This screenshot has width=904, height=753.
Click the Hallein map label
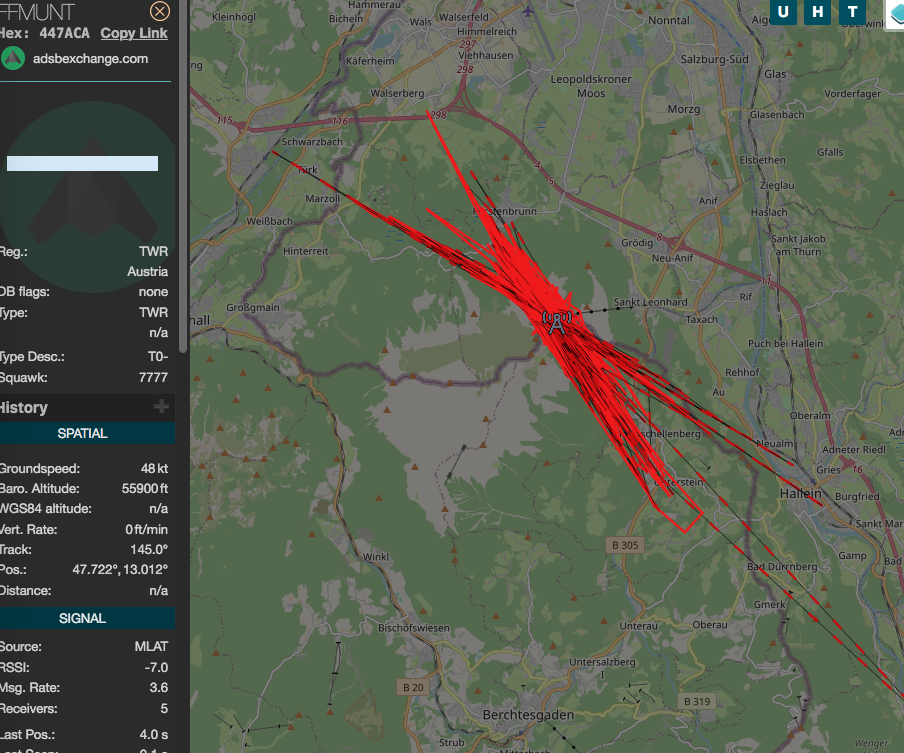801,494
